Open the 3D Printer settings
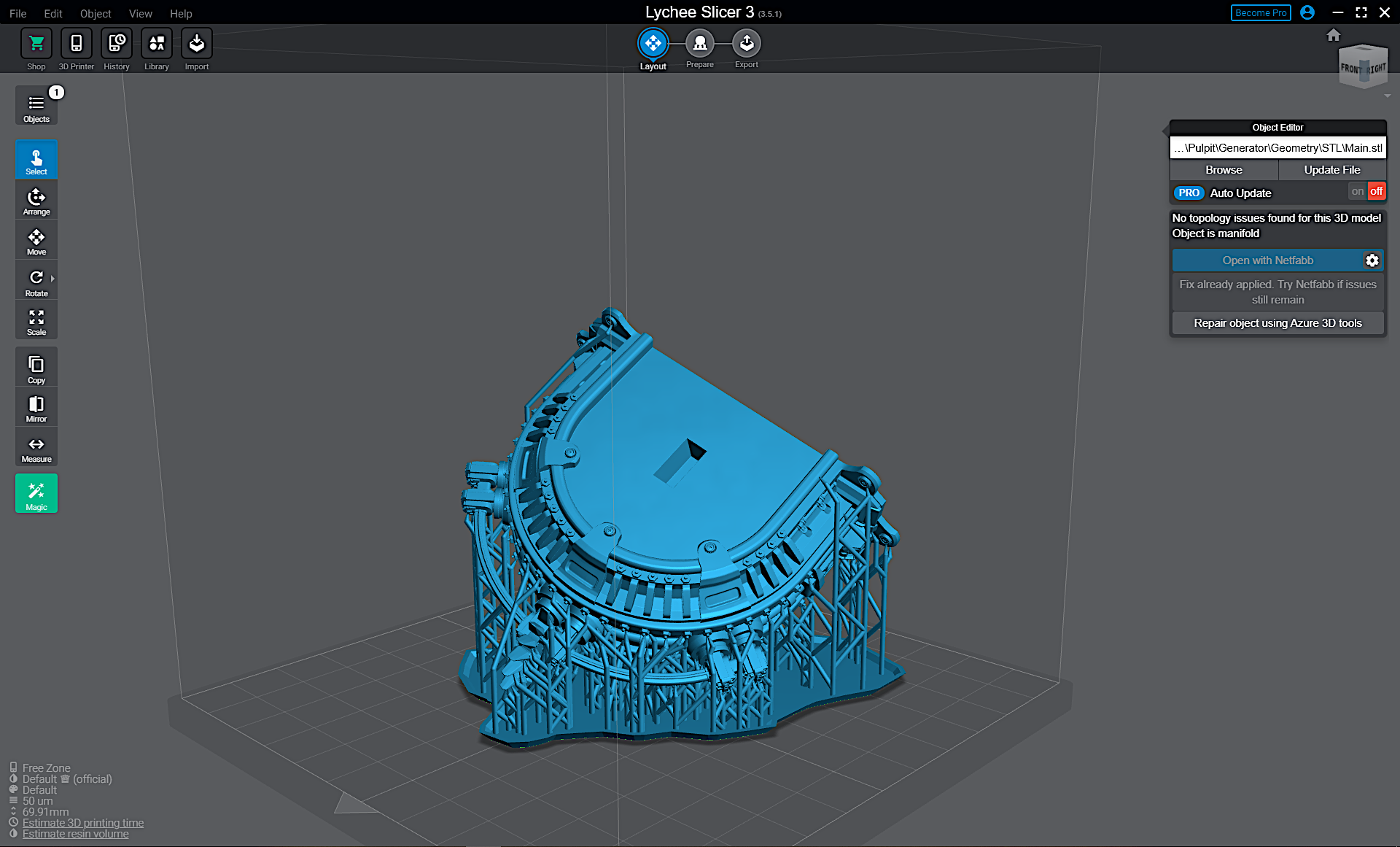The image size is (1400, 847). (76, 48)
